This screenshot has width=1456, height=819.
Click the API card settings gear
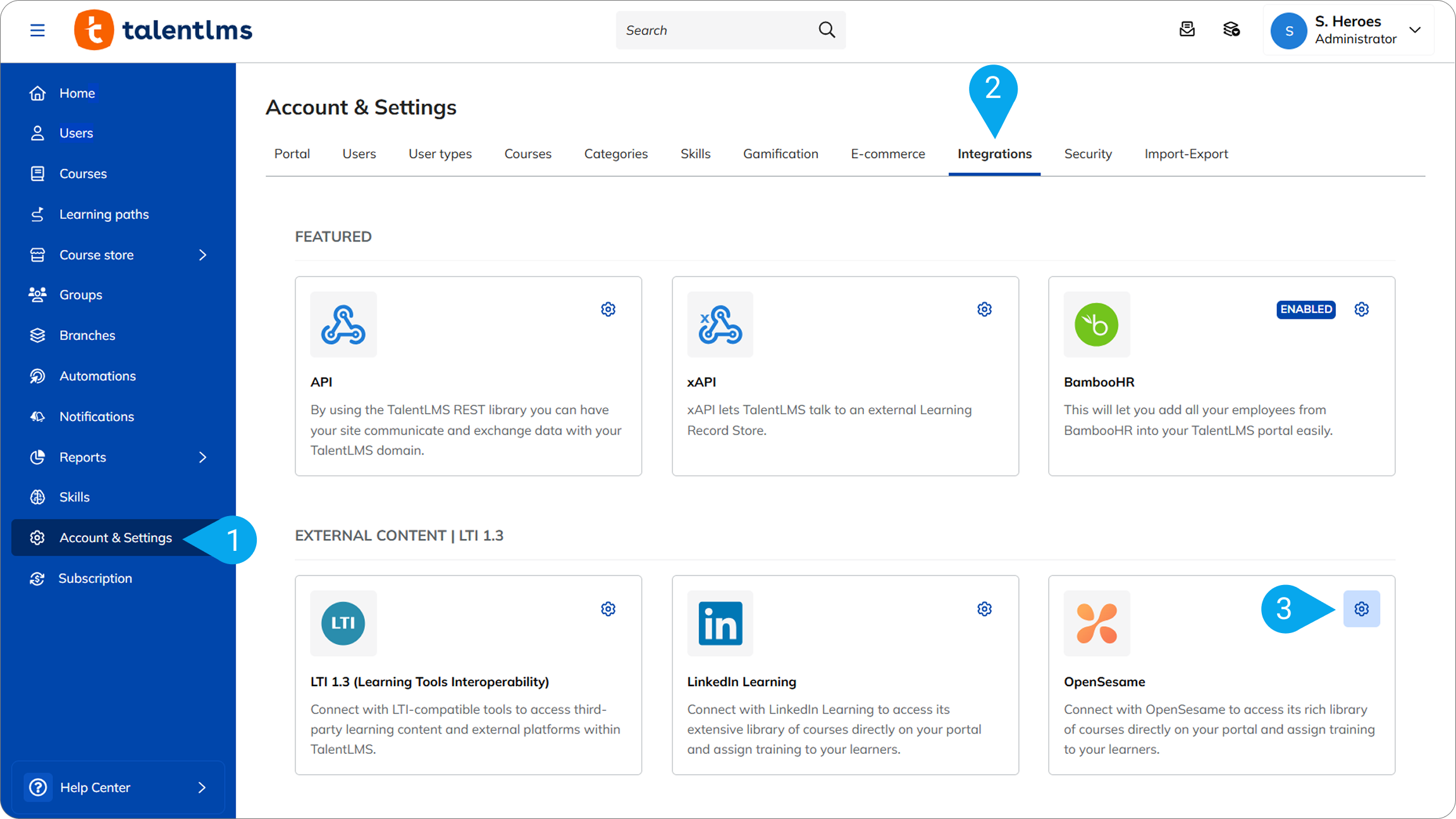point(608,309)
